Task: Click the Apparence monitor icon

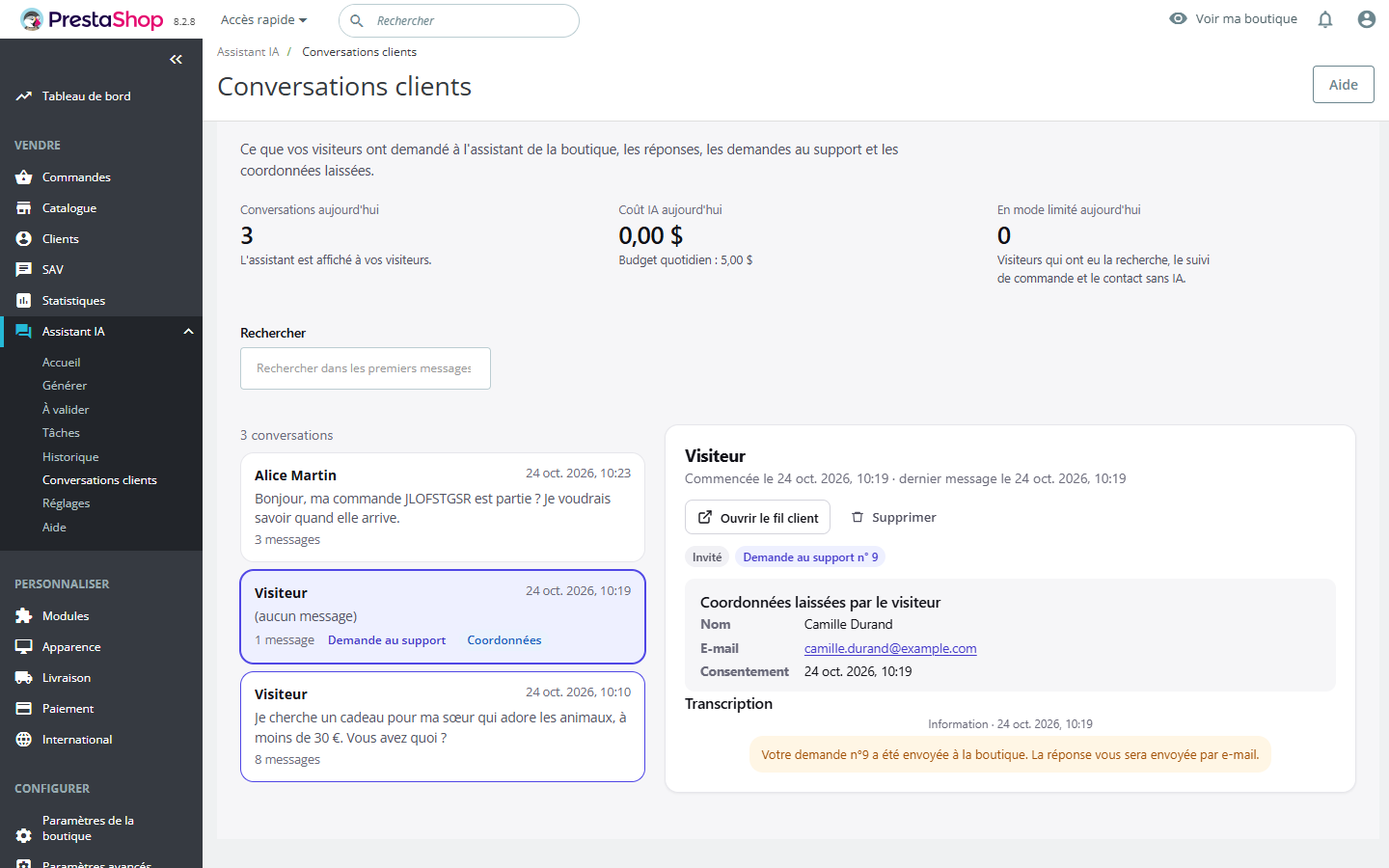Action: pyautogui.click(x=24, y=647)
